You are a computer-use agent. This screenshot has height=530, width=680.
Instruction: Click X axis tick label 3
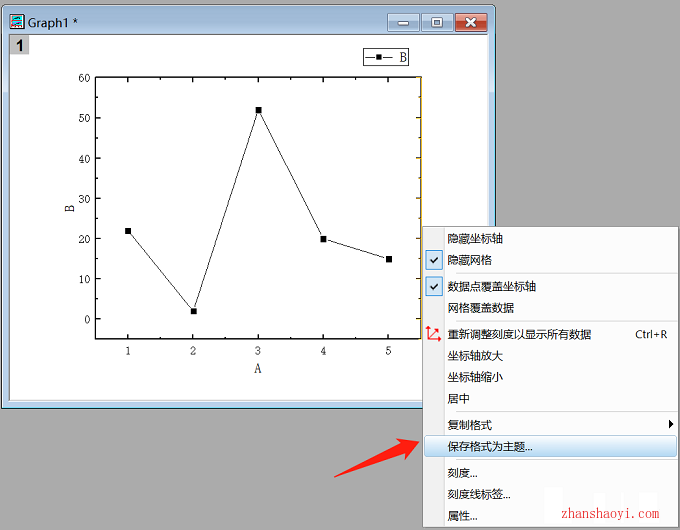point(258,350)
